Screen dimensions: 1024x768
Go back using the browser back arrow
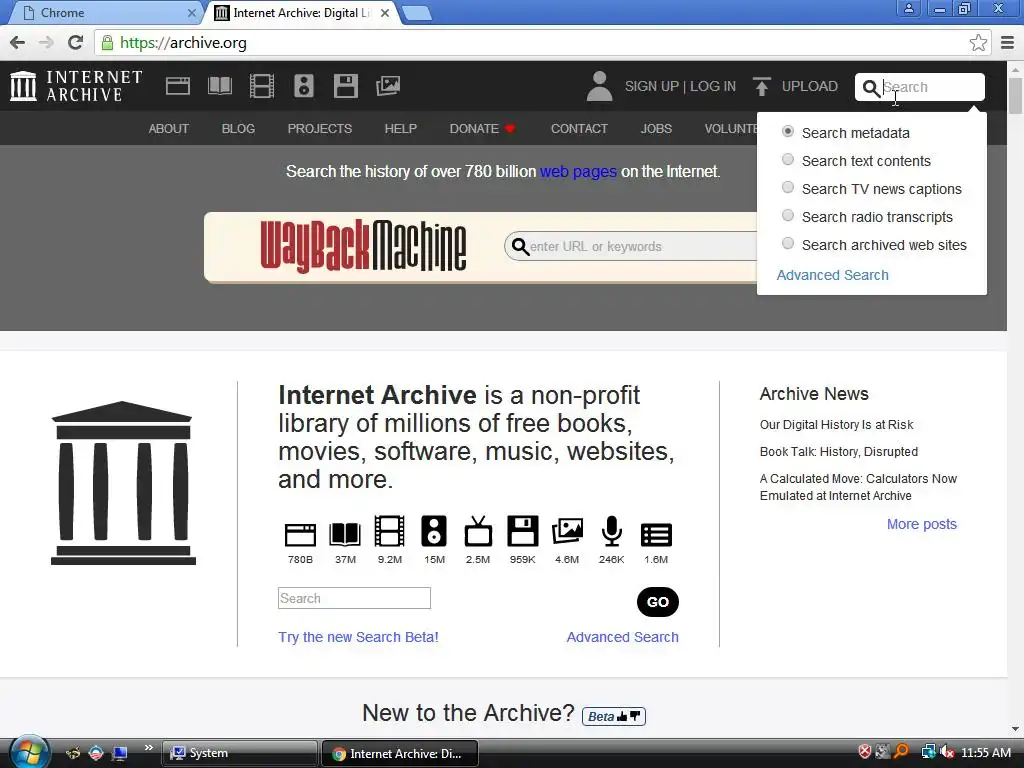18,43
